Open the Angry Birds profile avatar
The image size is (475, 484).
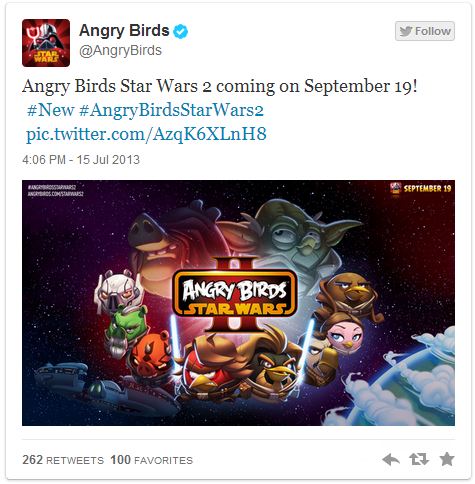46,43
